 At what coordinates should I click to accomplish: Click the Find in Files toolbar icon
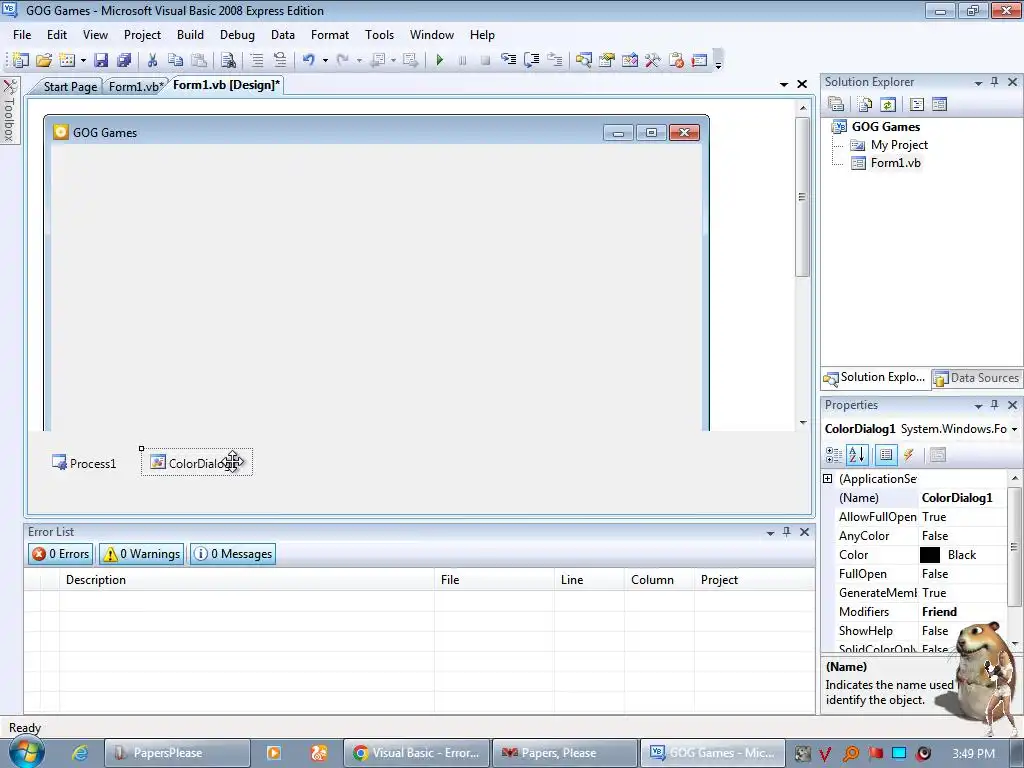pos(228,60)
